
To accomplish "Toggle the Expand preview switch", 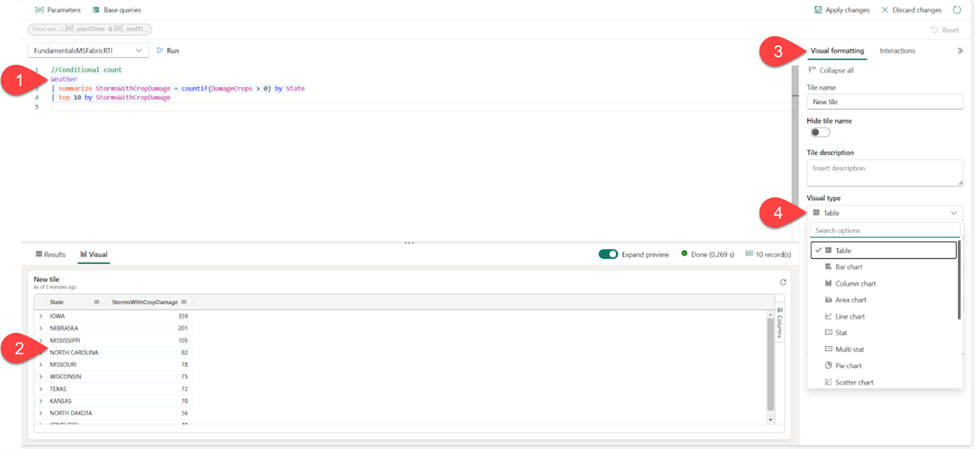I will 608,254.
